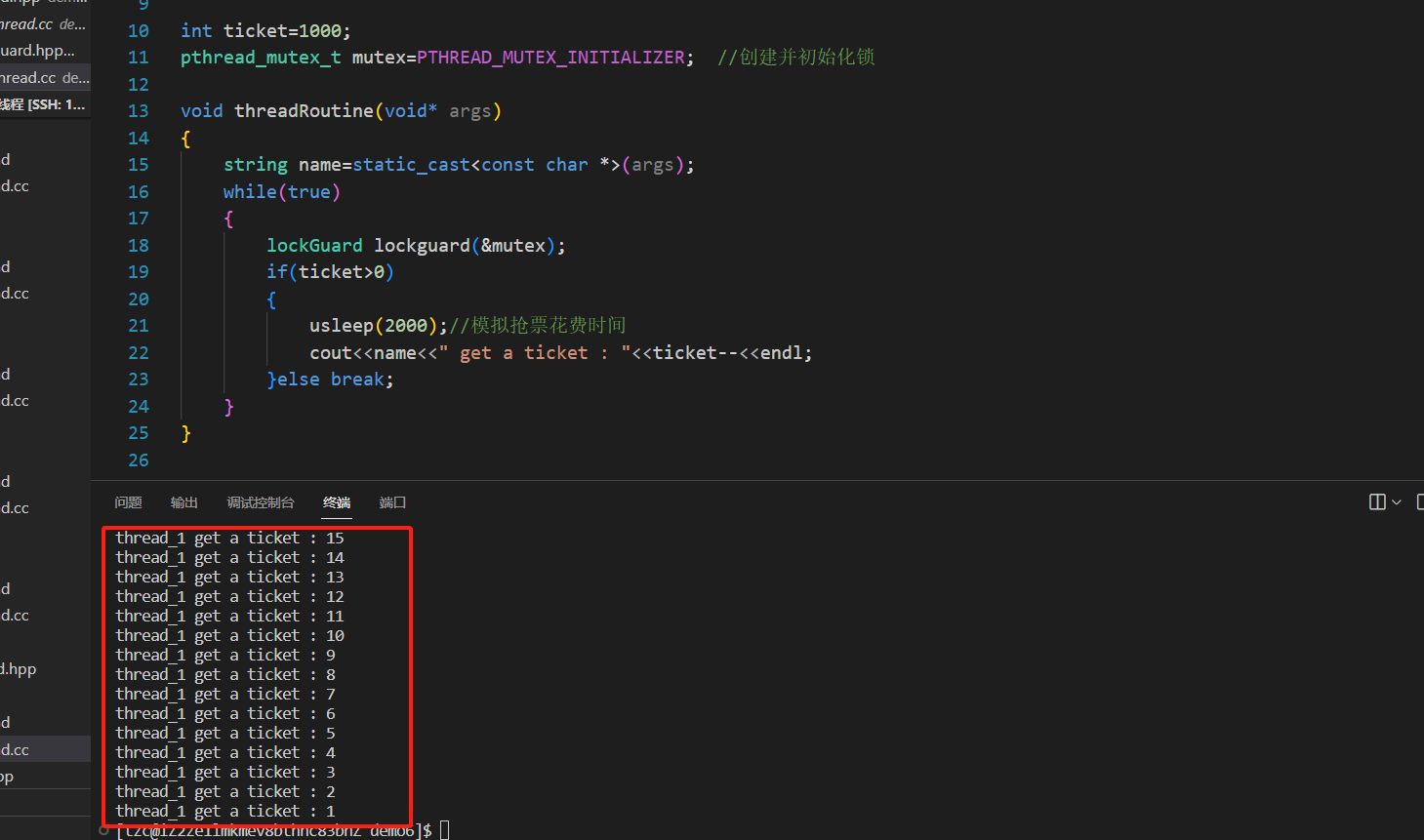The image size is (1424, 840).
Task: Click the "usleep(2000);" call
Action: coord(379,326)
